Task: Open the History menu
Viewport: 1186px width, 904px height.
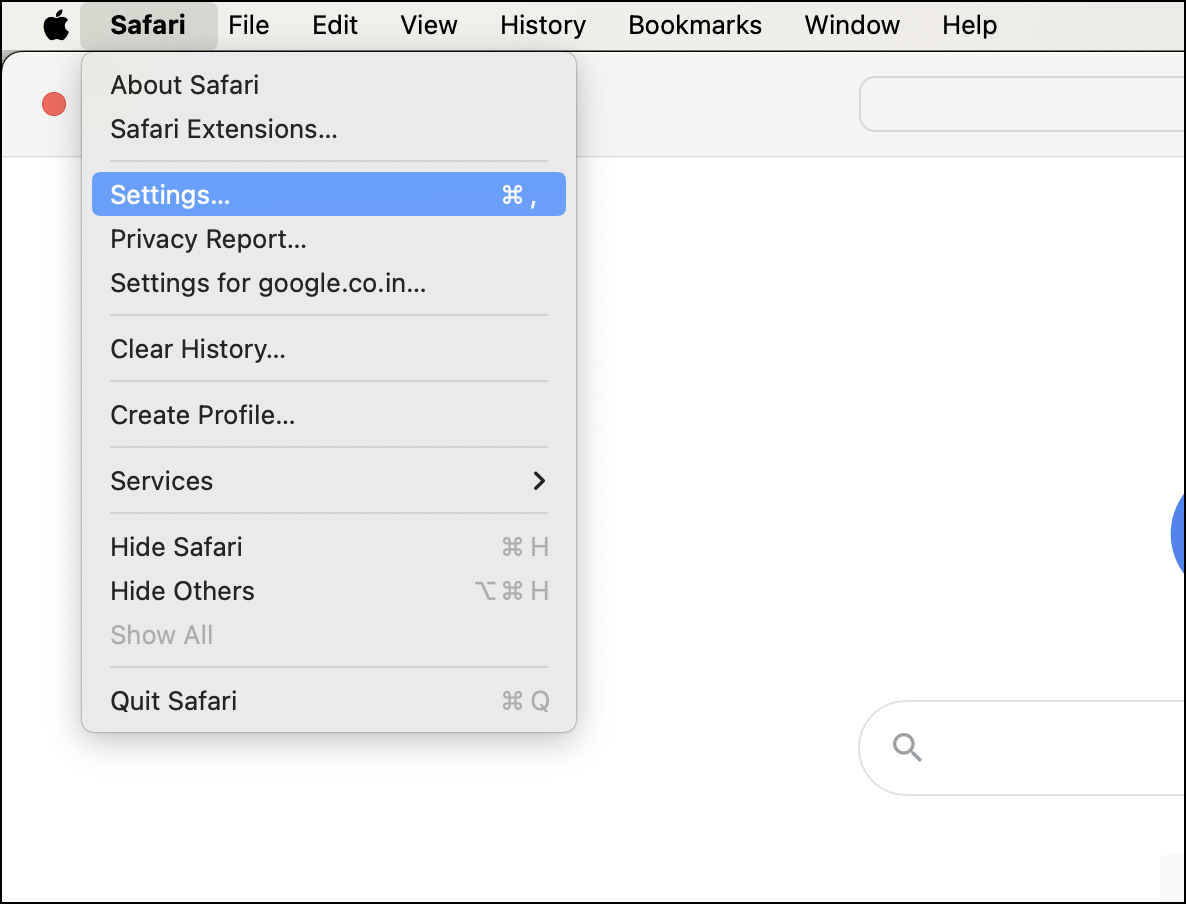Action: (542, 25)
